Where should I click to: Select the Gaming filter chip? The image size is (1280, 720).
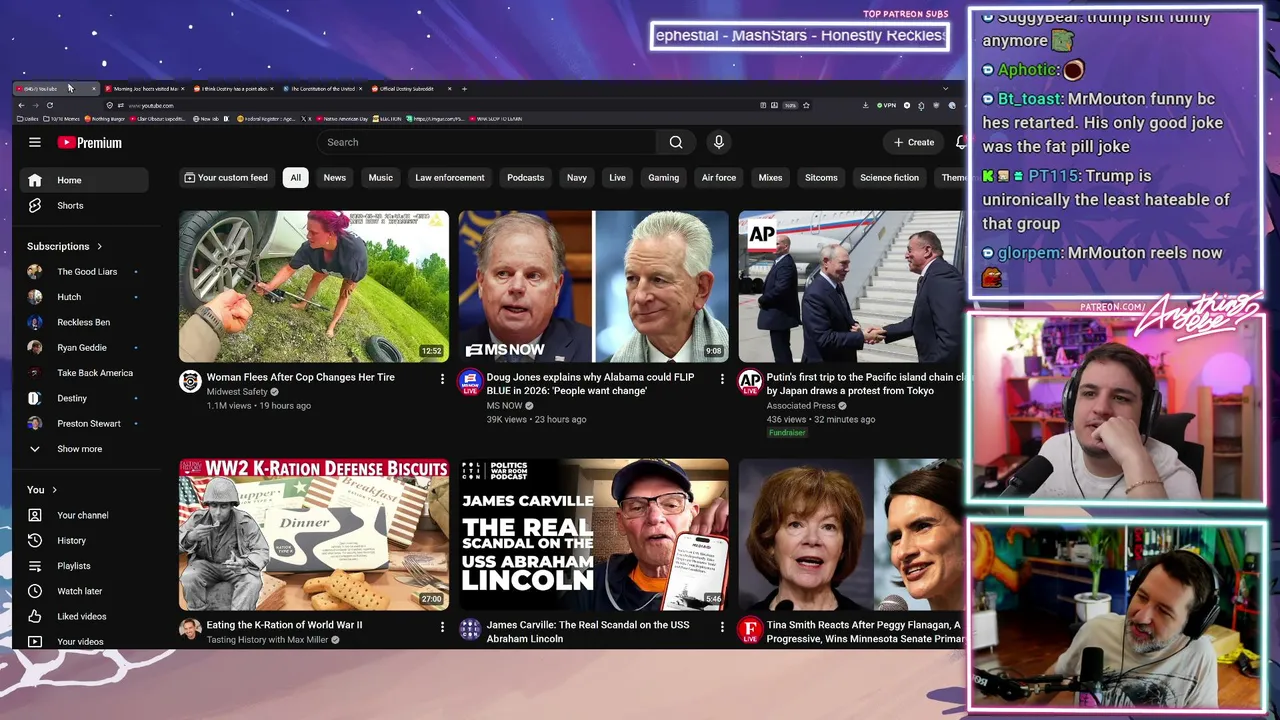click(663, 178)
